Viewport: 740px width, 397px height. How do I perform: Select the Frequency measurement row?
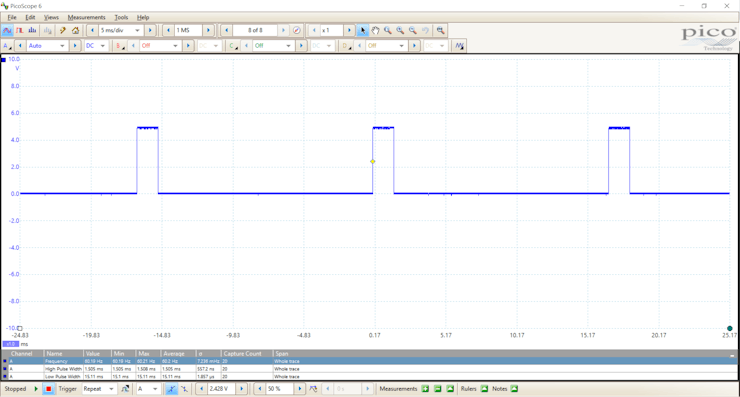coord(369,361)
